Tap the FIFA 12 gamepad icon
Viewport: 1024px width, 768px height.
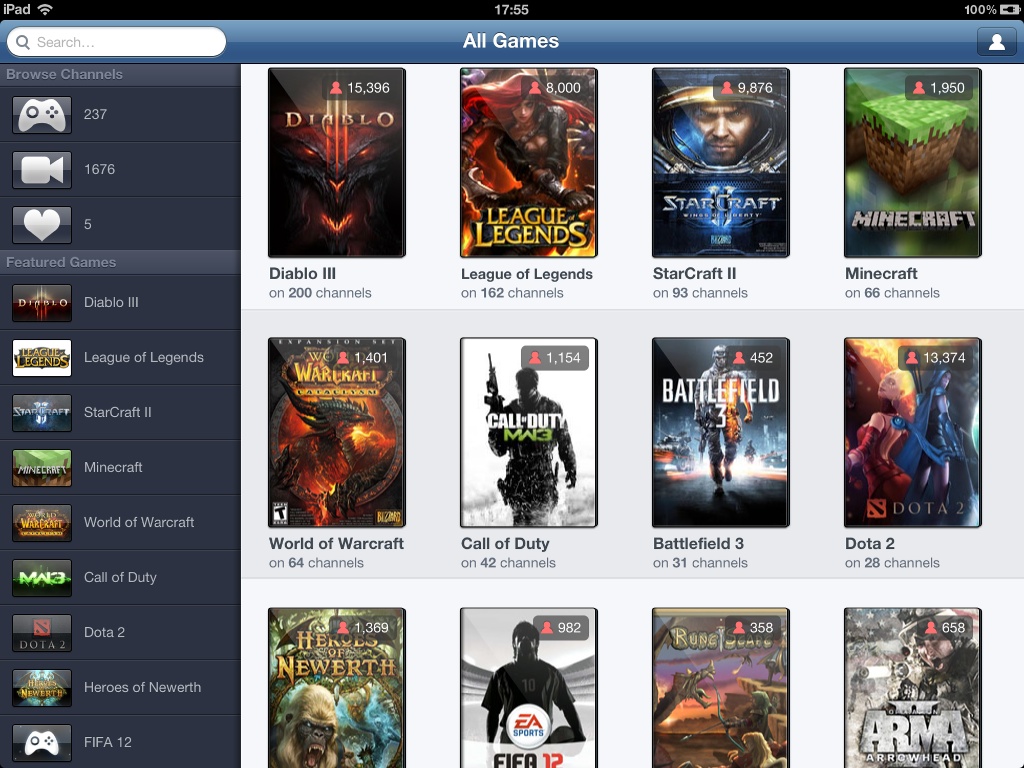(42, 743)
